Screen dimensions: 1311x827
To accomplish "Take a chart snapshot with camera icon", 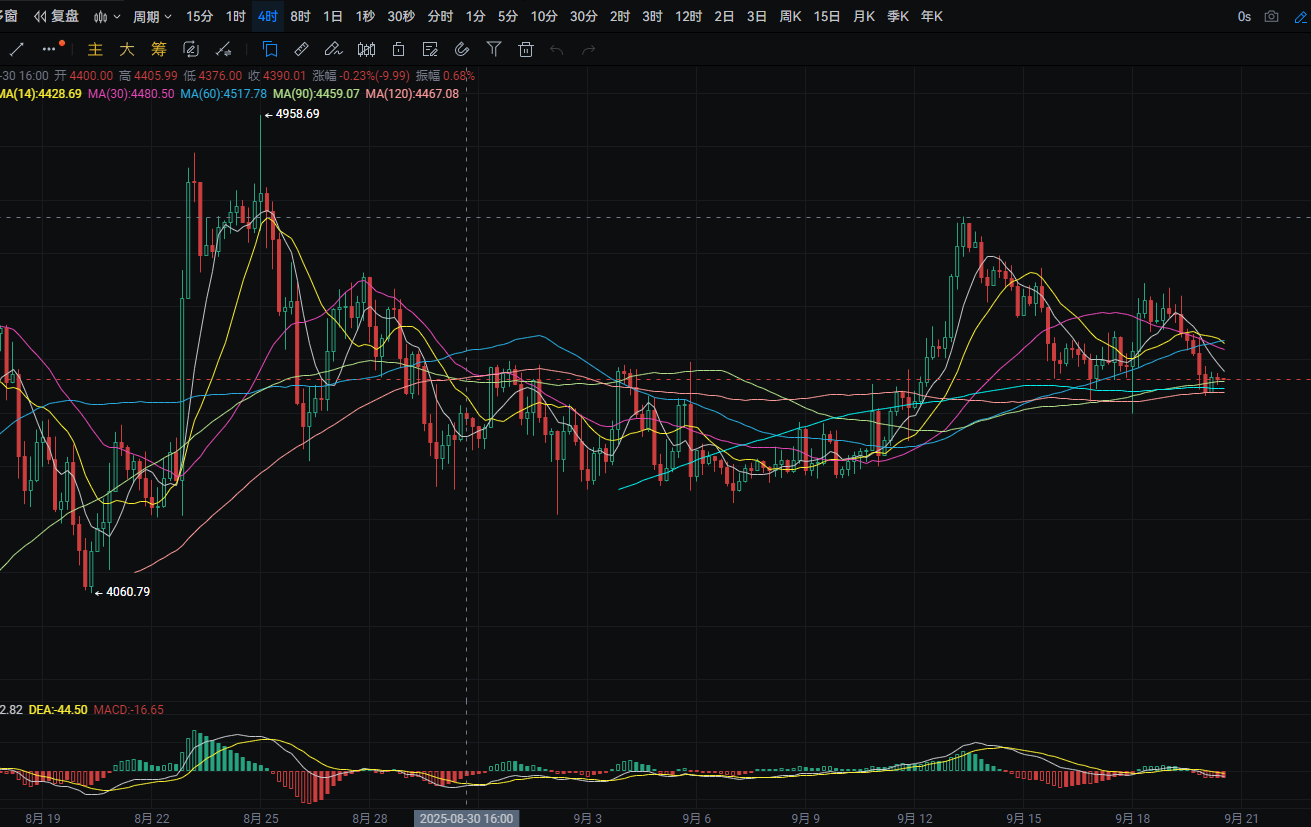I will point(1271,16).
